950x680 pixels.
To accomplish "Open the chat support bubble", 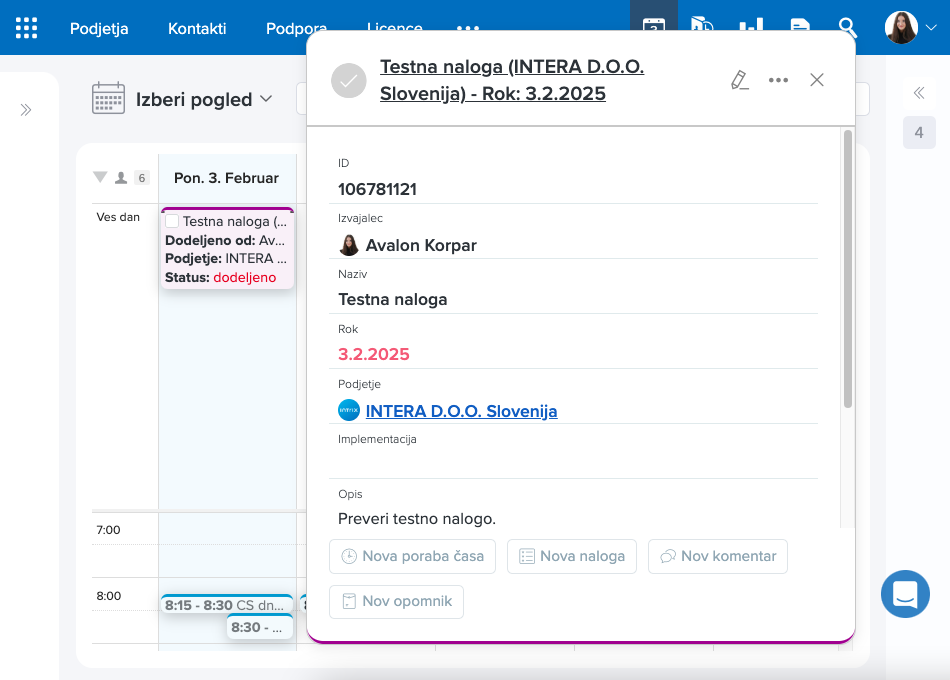I will [x=905, y=593].
